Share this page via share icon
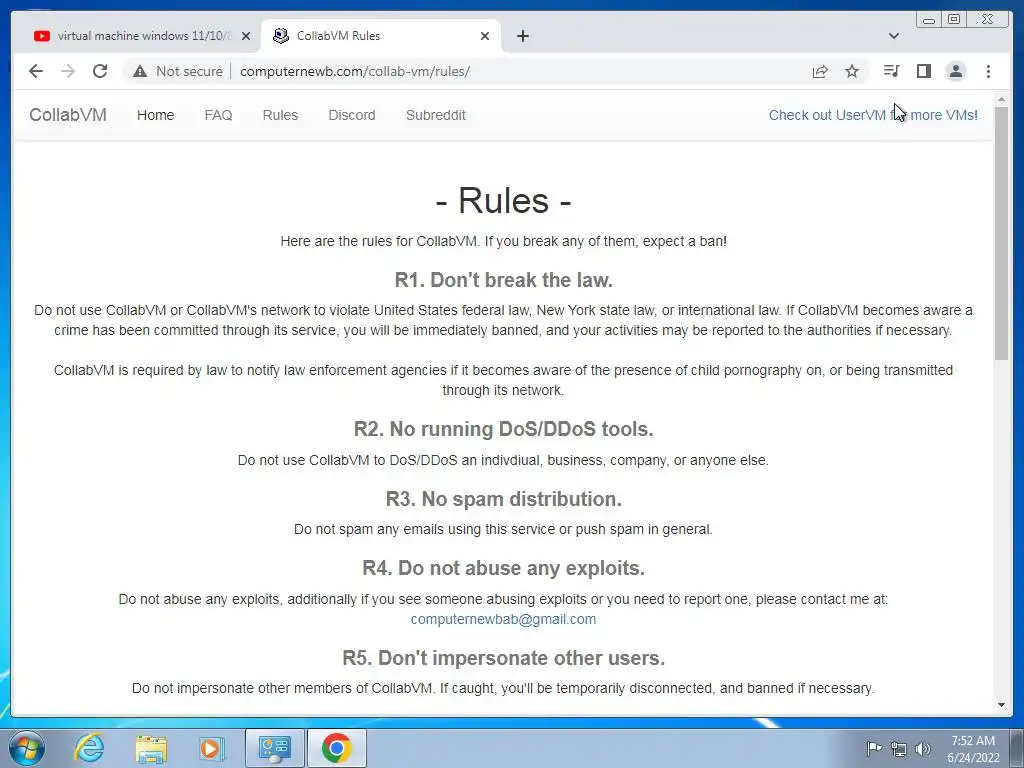Screen dimensions: 1024x768 click(x=820, y=71)
